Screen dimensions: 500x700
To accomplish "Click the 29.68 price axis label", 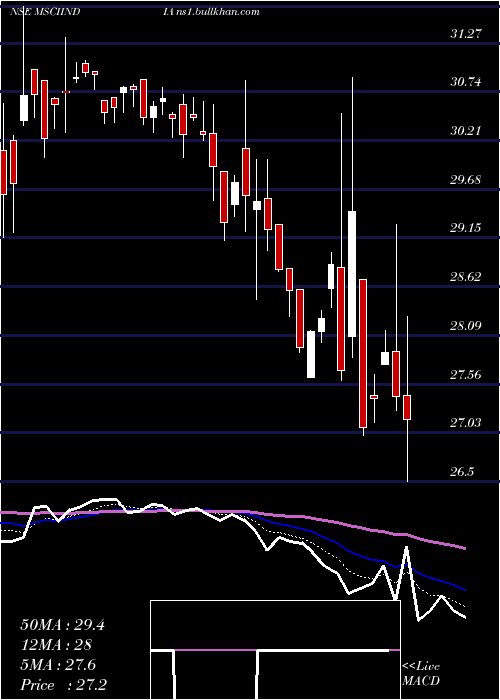I will point(466,180).
